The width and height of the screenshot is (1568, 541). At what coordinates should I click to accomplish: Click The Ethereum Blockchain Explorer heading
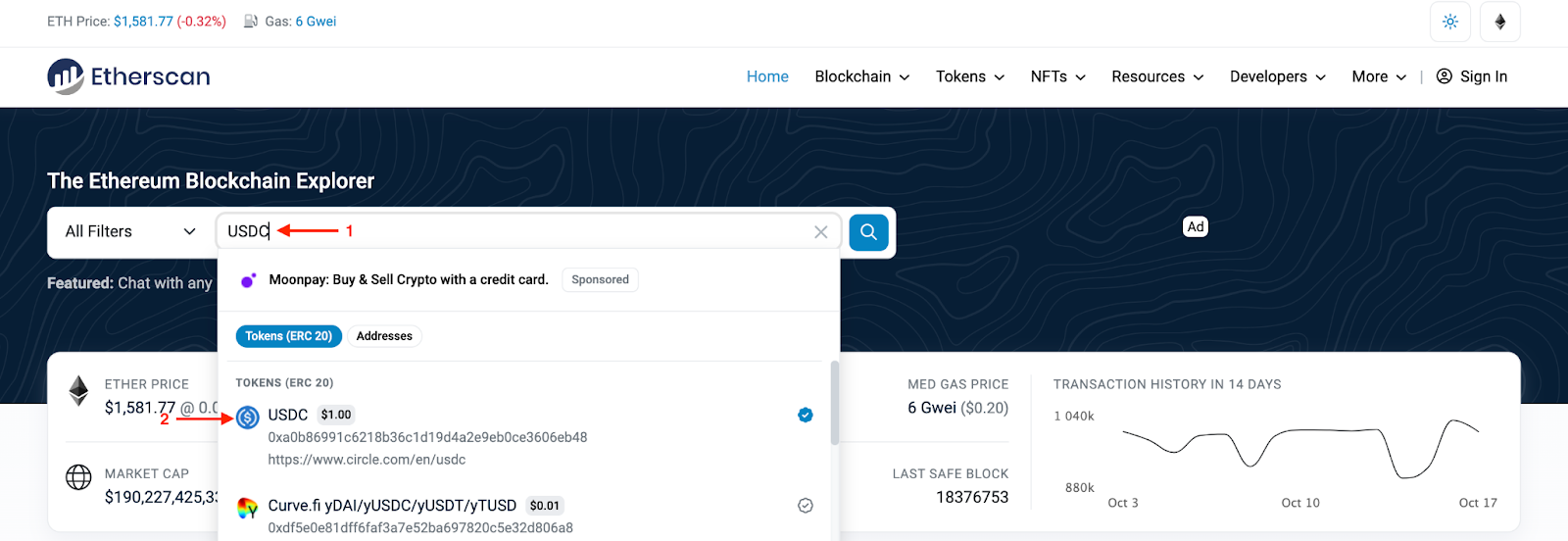211,181
